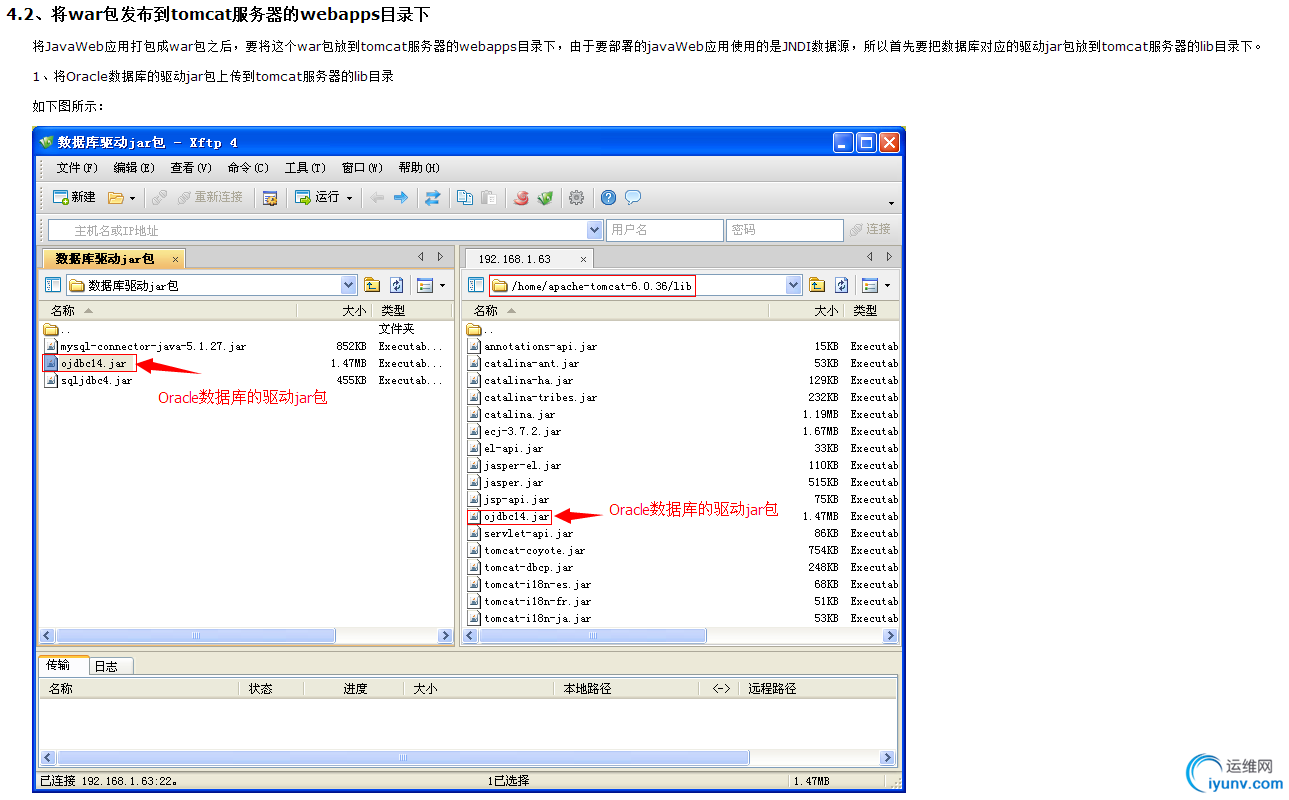Open the 文件(F) menu
1289x800 pixels.
(x=77, y=168)
